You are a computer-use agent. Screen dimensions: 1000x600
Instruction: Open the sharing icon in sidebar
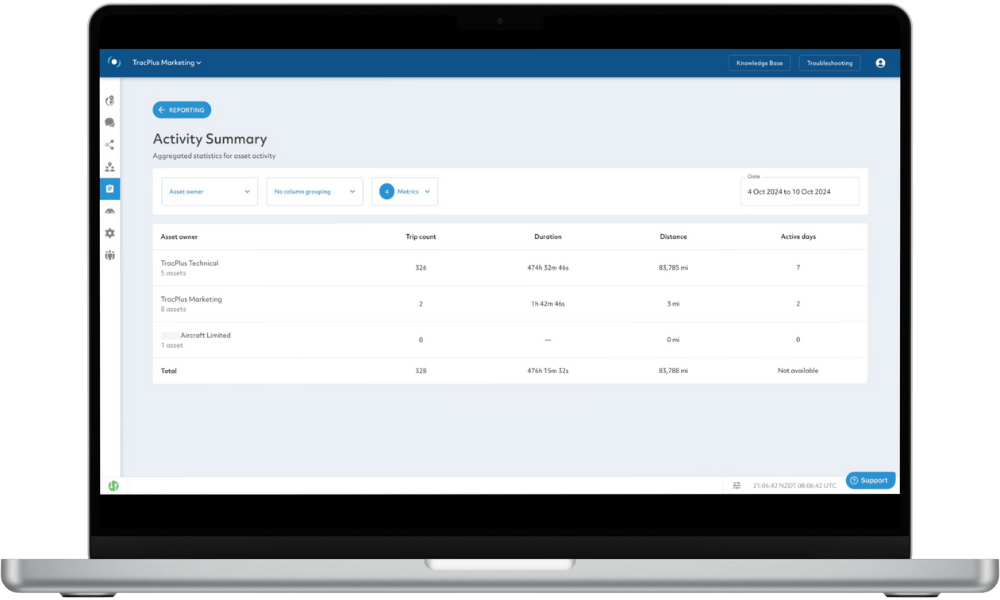click(x=110, y=145)
